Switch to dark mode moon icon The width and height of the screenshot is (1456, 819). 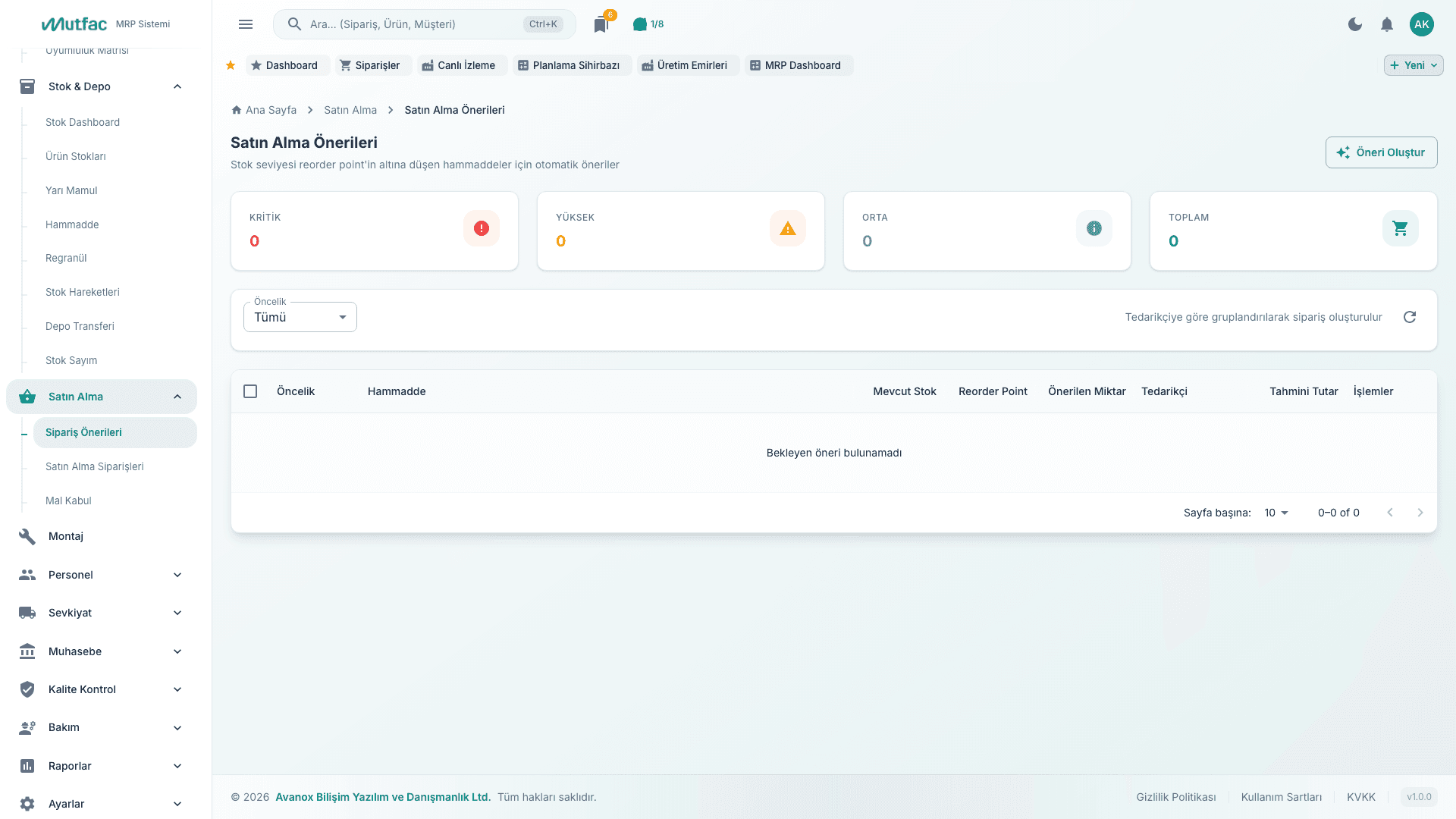tap(1355, 24)
